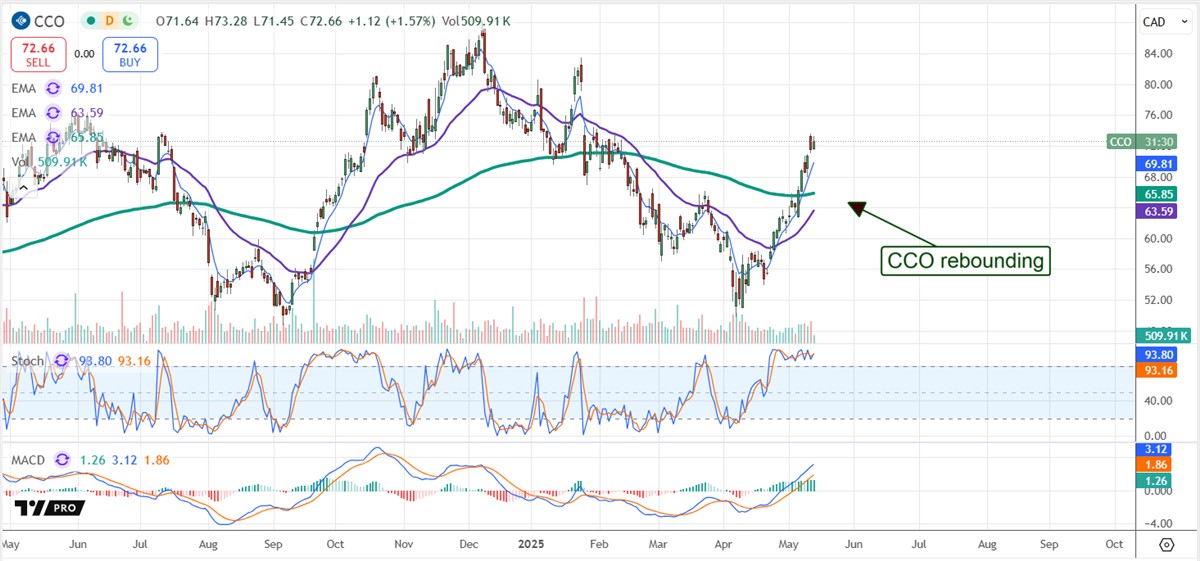Click the Stoch indicator refresh icon

(61, 361)
